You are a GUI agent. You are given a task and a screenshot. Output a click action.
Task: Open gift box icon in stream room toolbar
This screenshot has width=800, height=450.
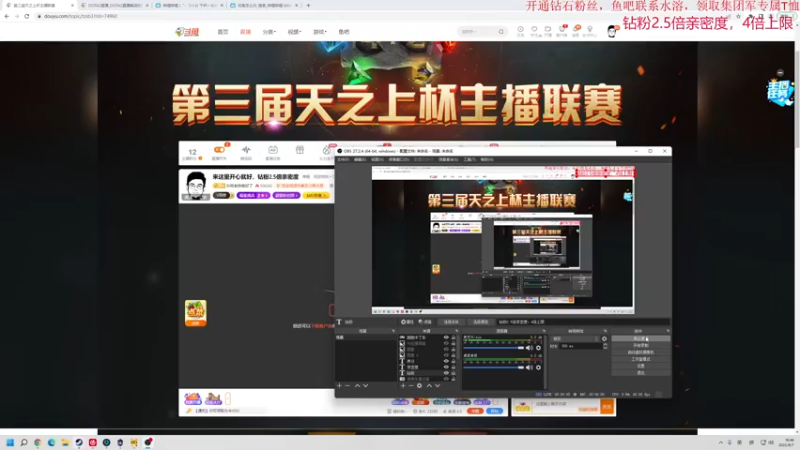pos(300,150)
